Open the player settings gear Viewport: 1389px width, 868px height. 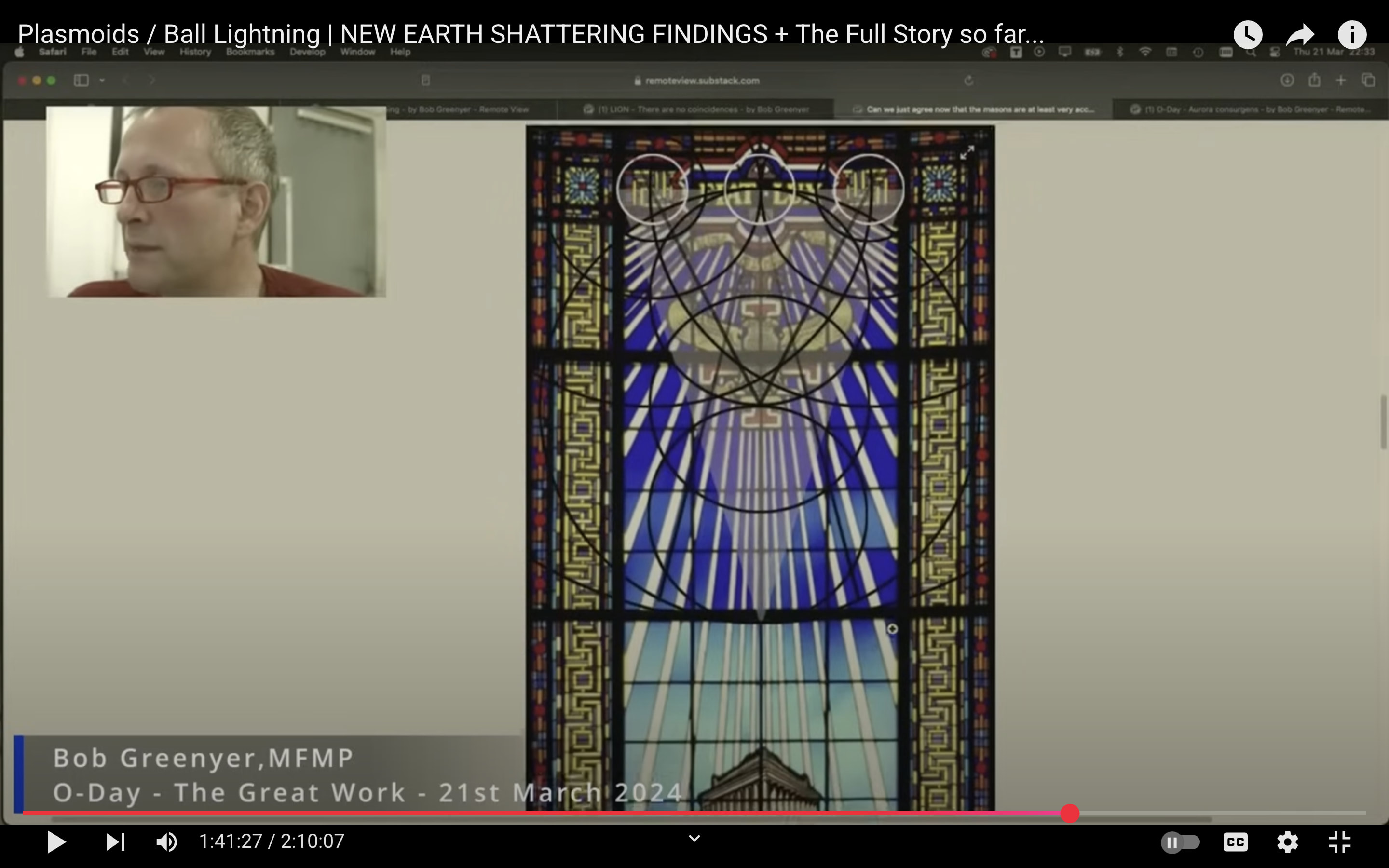1287,842
